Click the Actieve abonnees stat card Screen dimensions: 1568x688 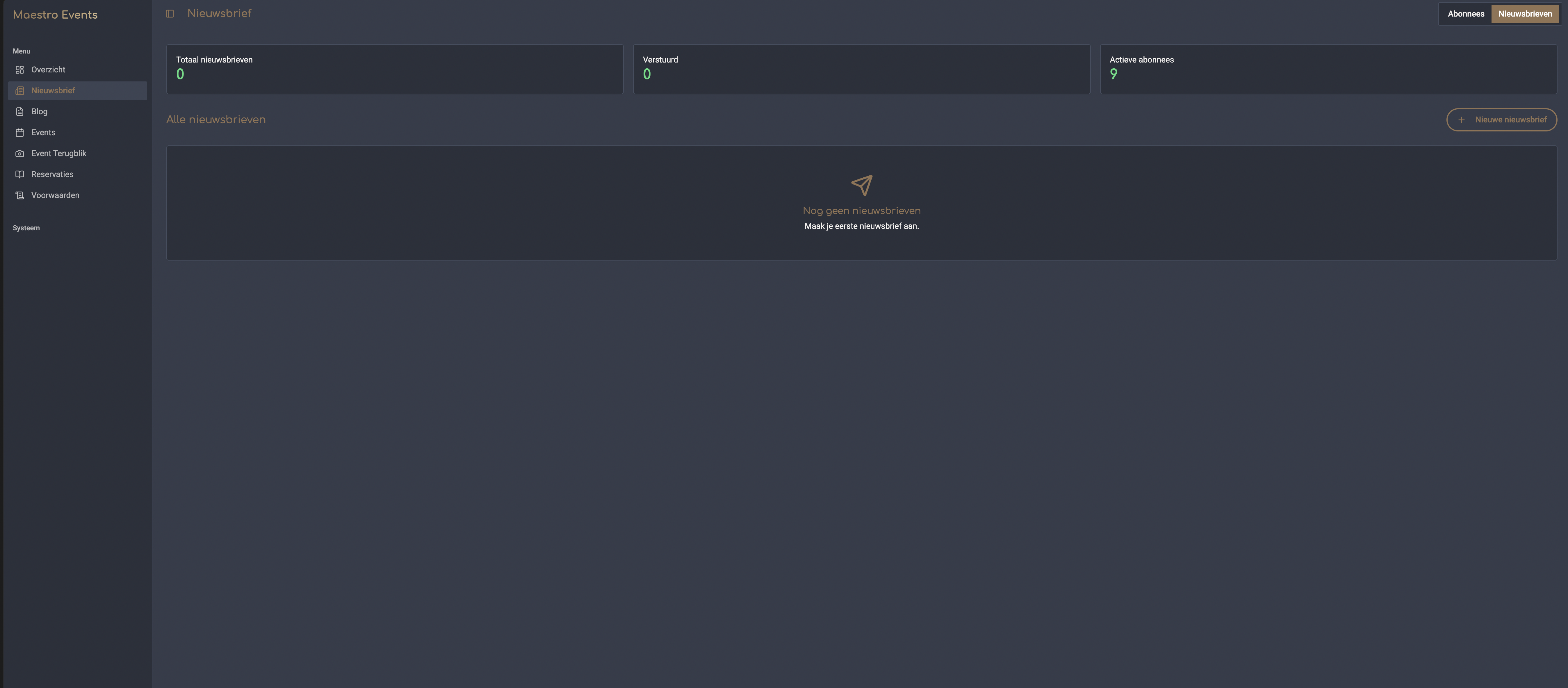1328,69
